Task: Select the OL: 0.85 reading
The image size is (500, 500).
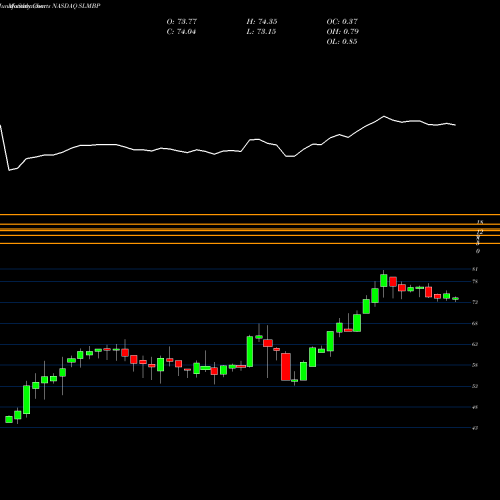Action: tap(342, 42)
